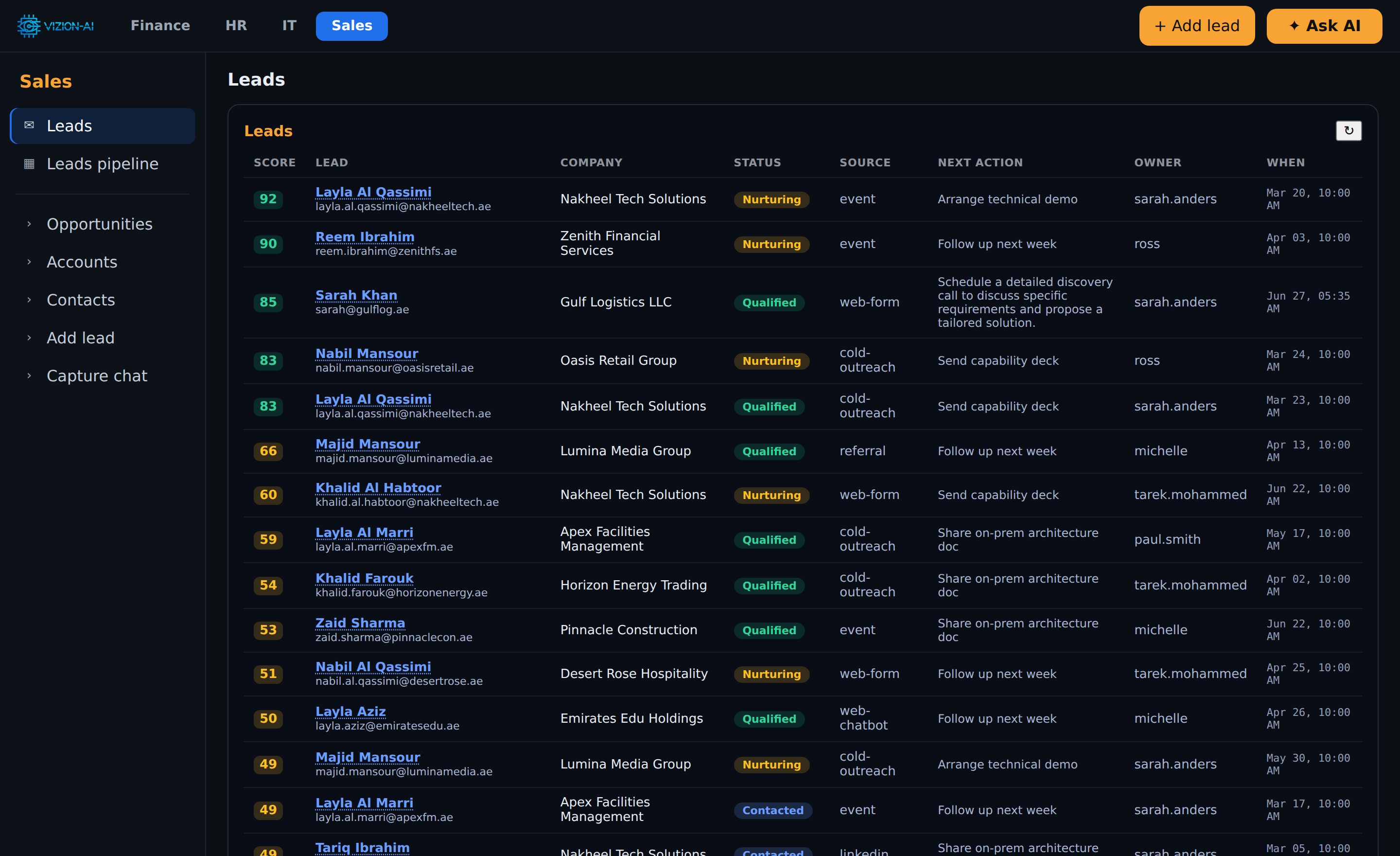Click the Horizon Energy Trading company cell
The height and width of the screenshot is (856, 1400).
coord(633,586)
